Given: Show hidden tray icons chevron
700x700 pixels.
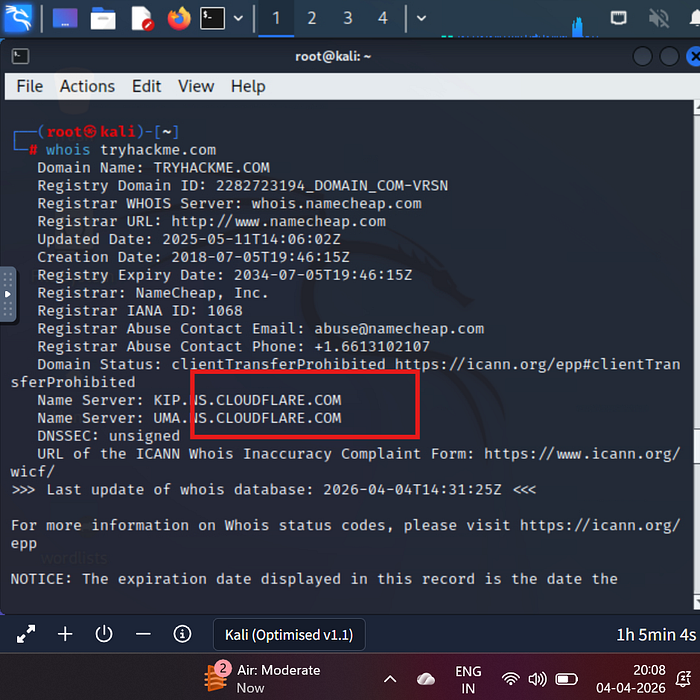Looking at the screenshot, I should pyautogui.click(x=390, y=679).
